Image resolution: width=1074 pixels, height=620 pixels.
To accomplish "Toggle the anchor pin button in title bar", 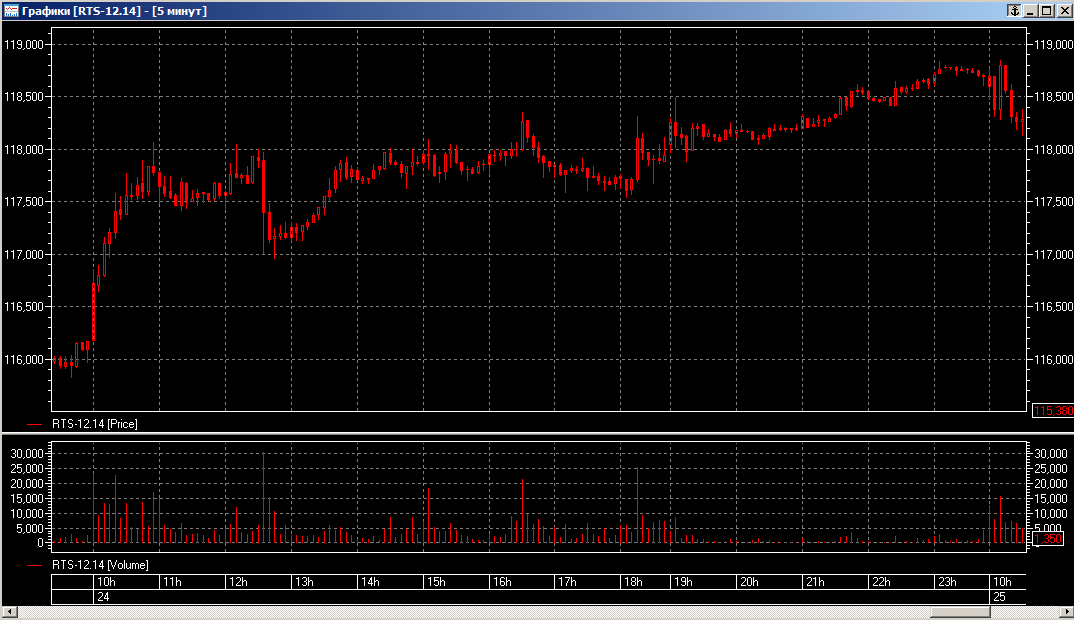I will pyautogui.click(x=1012, y=10).
